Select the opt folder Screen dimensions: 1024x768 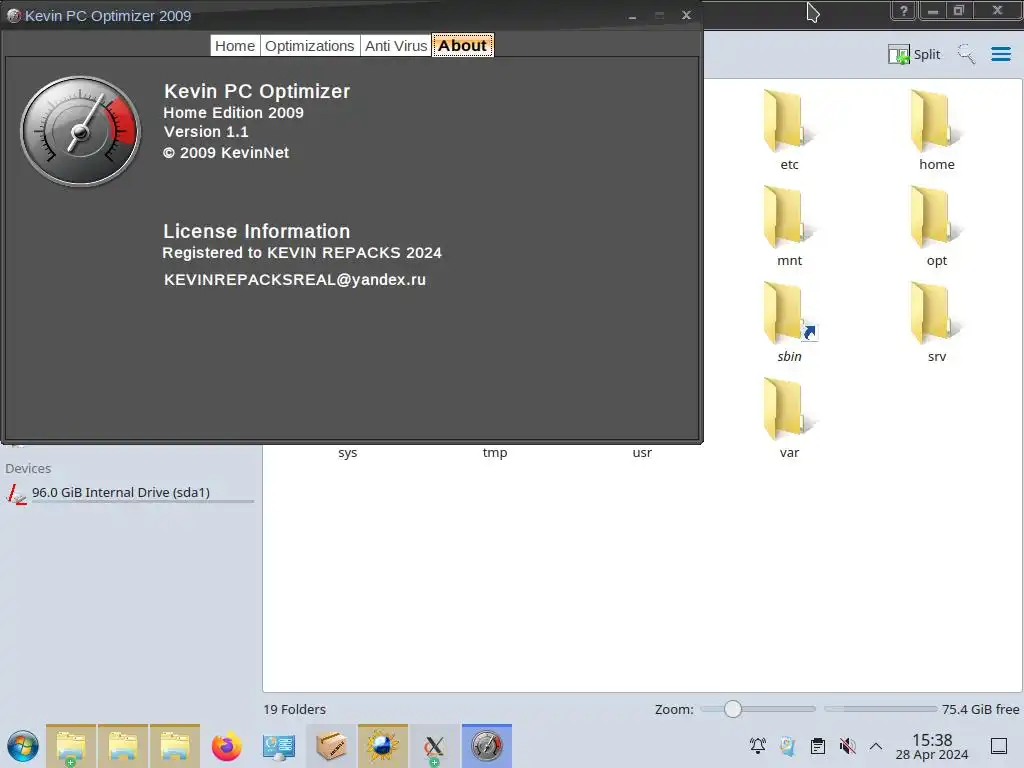[936, 226]
